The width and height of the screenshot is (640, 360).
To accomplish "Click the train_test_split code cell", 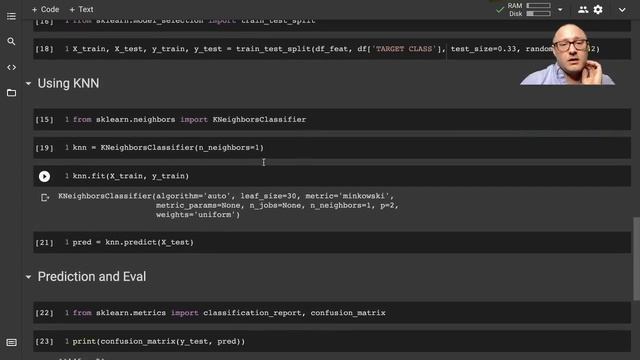I will point(332,49).
